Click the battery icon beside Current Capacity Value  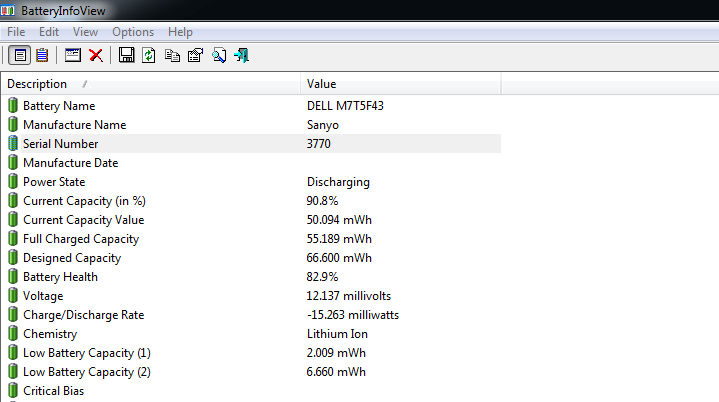point(13,220)
